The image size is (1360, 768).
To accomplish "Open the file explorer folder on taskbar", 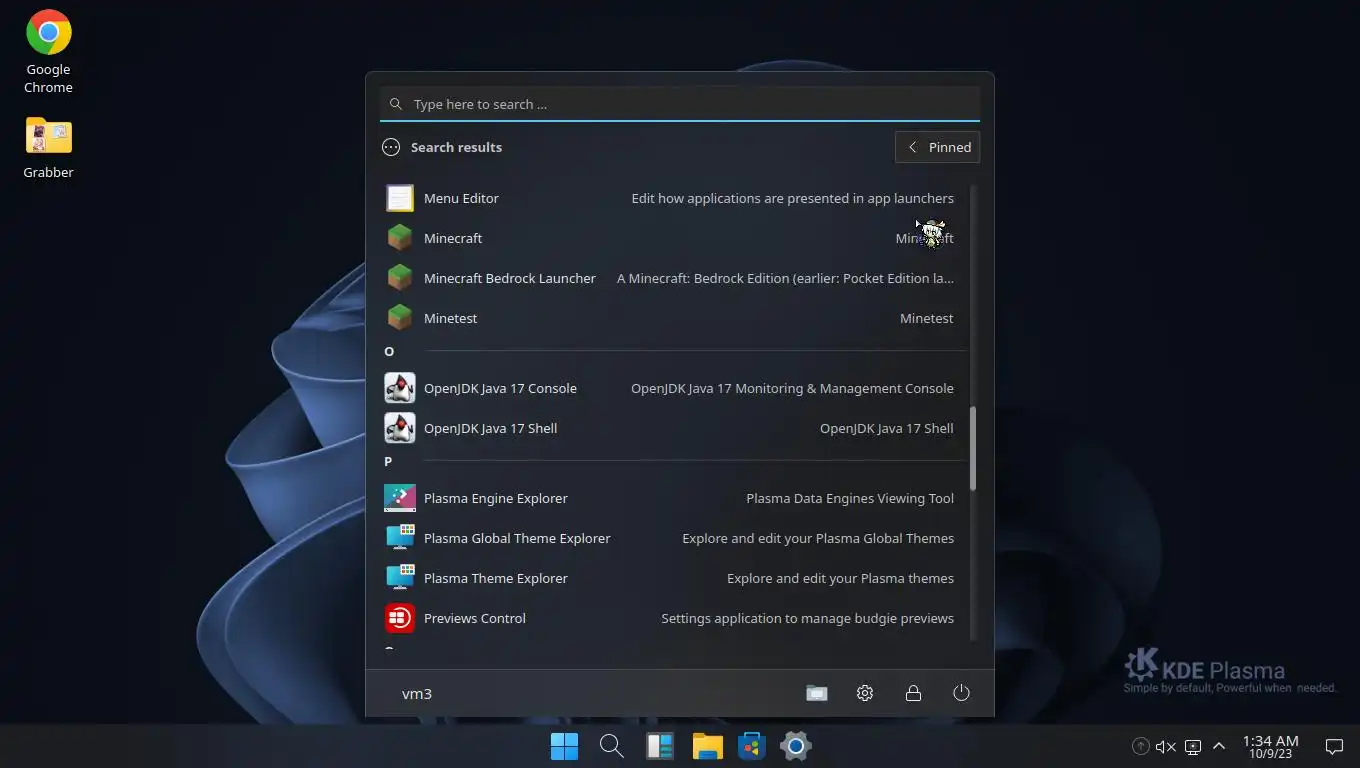I will tap(708, 746).
